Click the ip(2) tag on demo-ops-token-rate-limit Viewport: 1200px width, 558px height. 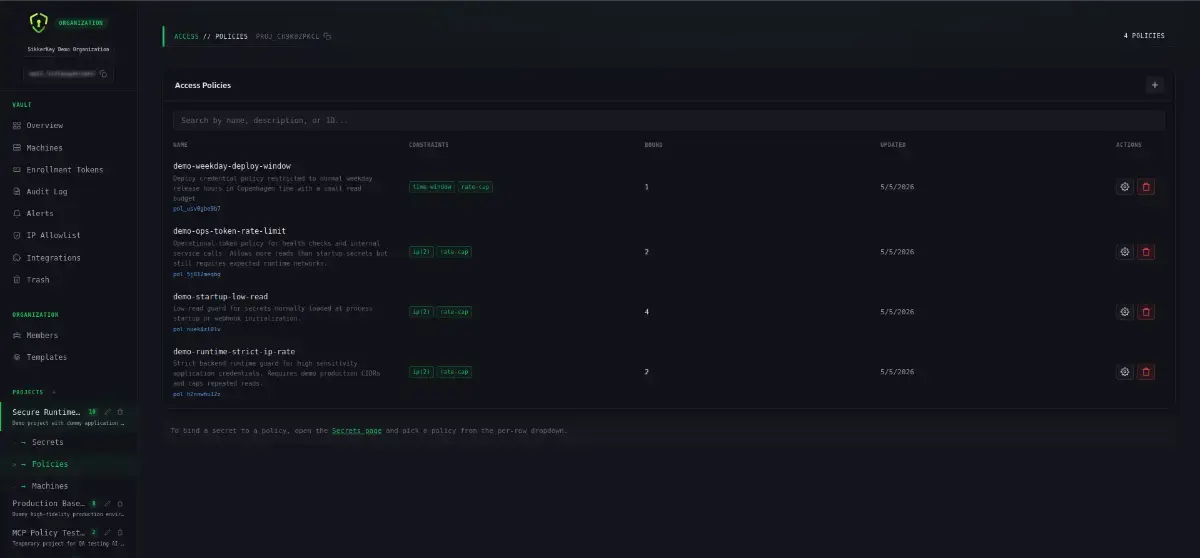(x=421, y=252)
